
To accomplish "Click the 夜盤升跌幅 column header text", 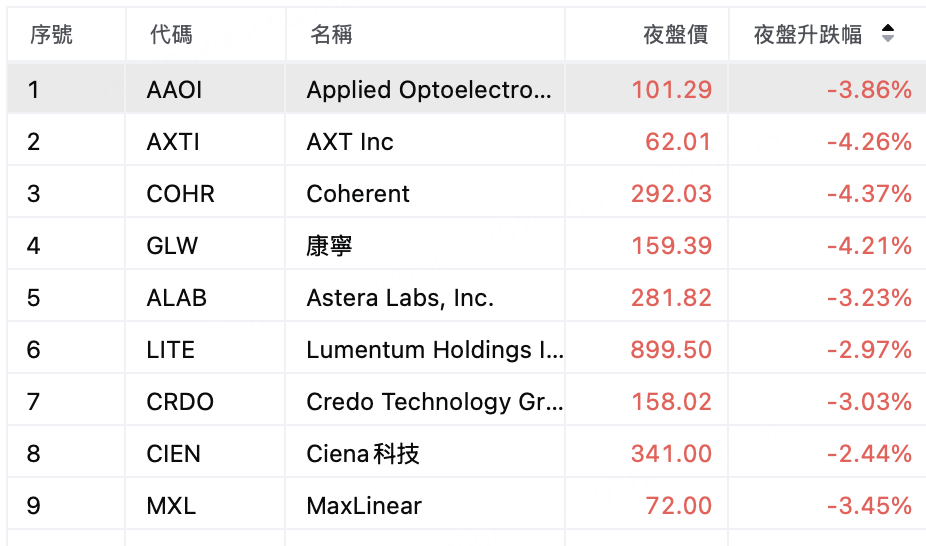I will click(808, 34).
